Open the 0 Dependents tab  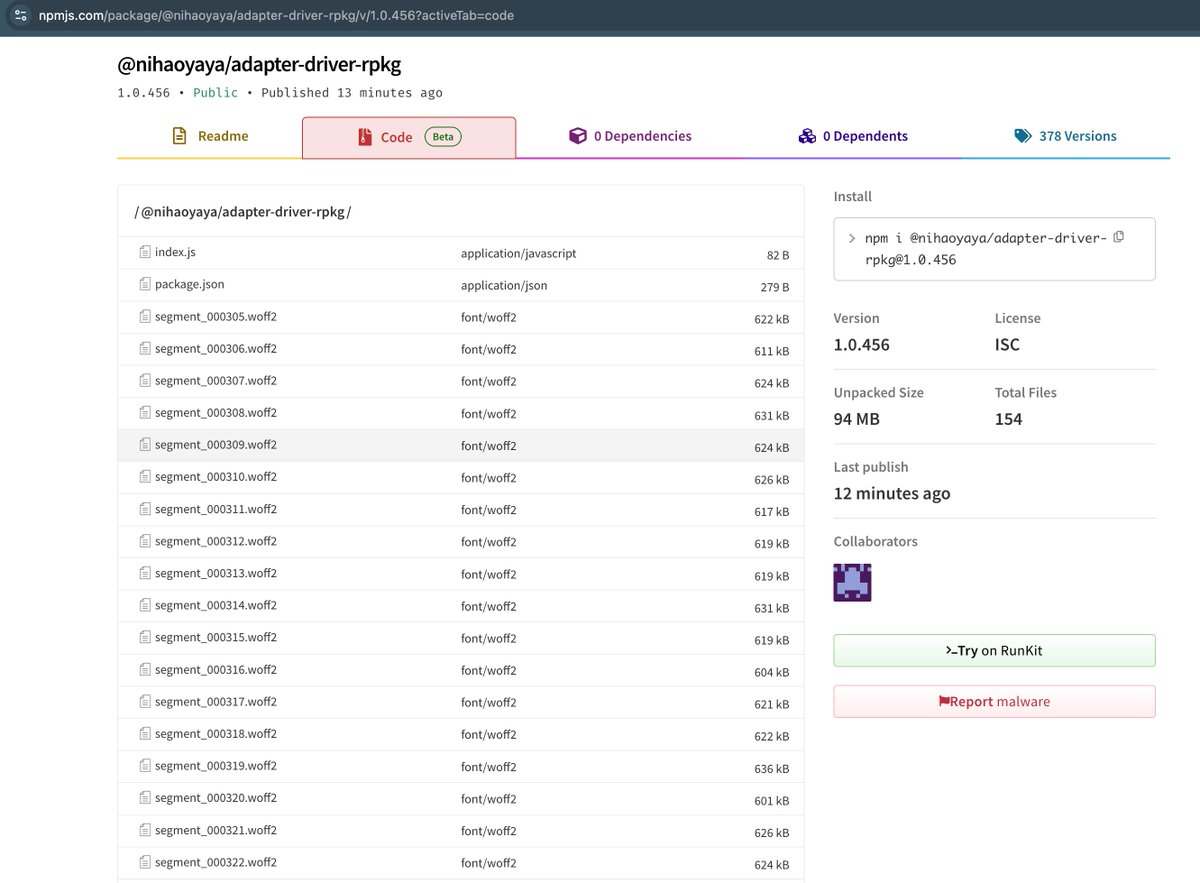[853, 136]
